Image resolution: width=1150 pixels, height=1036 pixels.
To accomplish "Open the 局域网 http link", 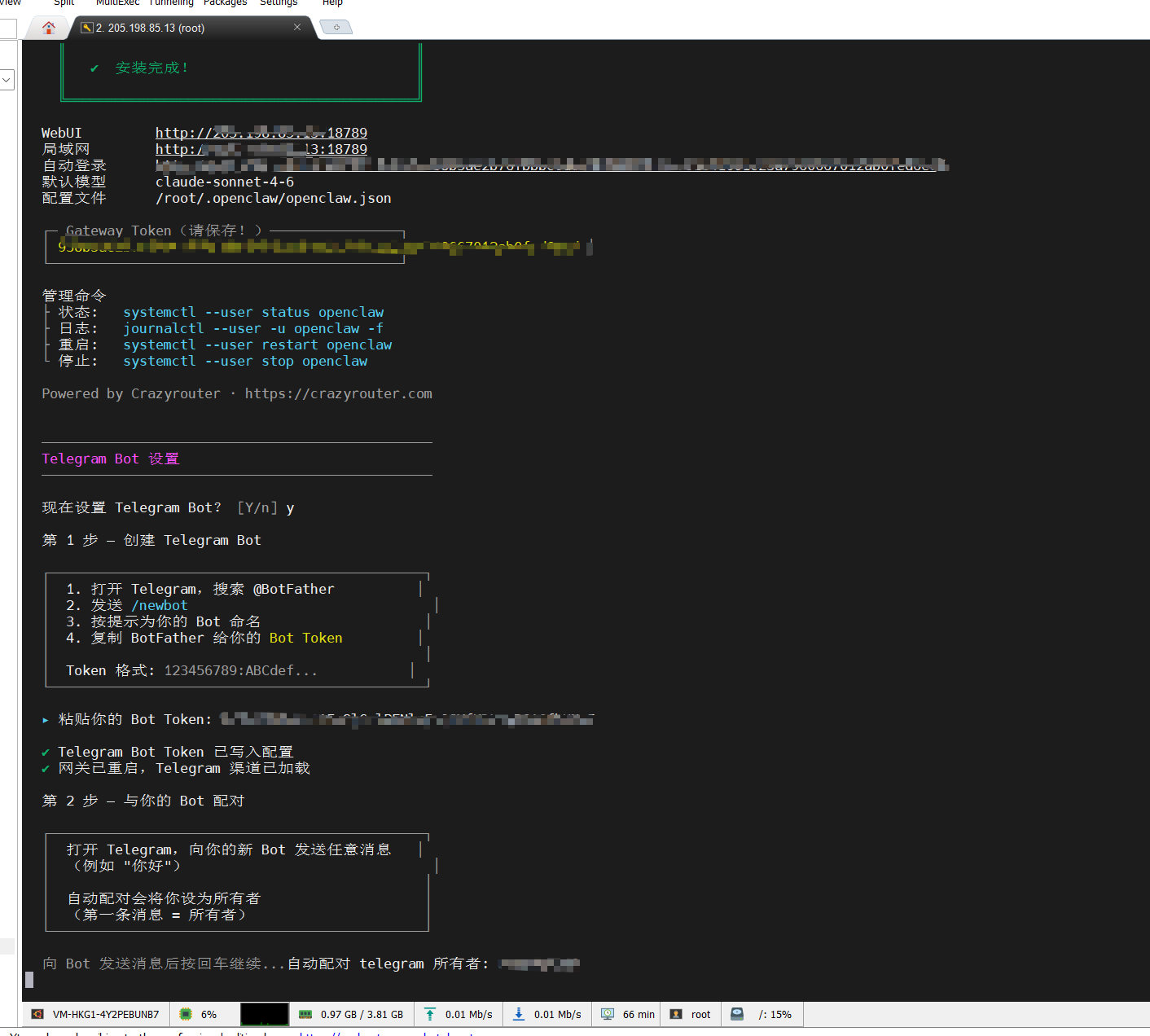I will pos(261,149).
